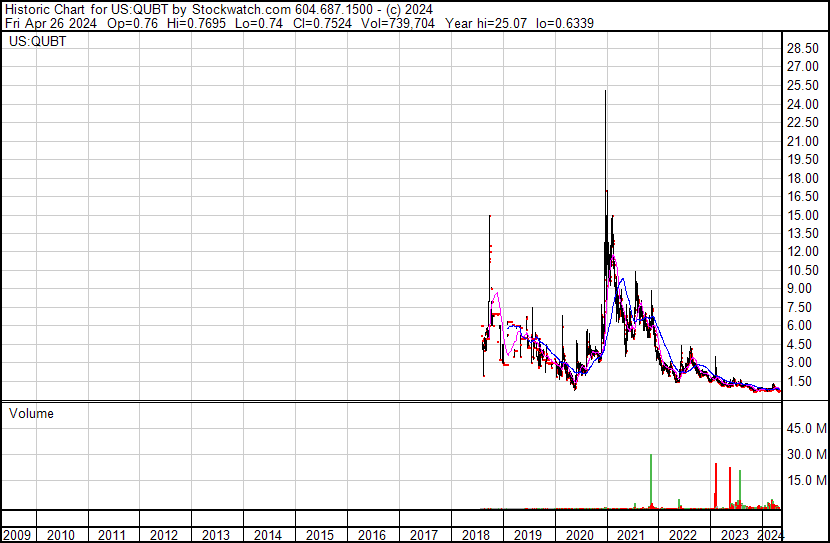
Task: Select the 28.50 price axis label
Action: click(x=804, y=48)
